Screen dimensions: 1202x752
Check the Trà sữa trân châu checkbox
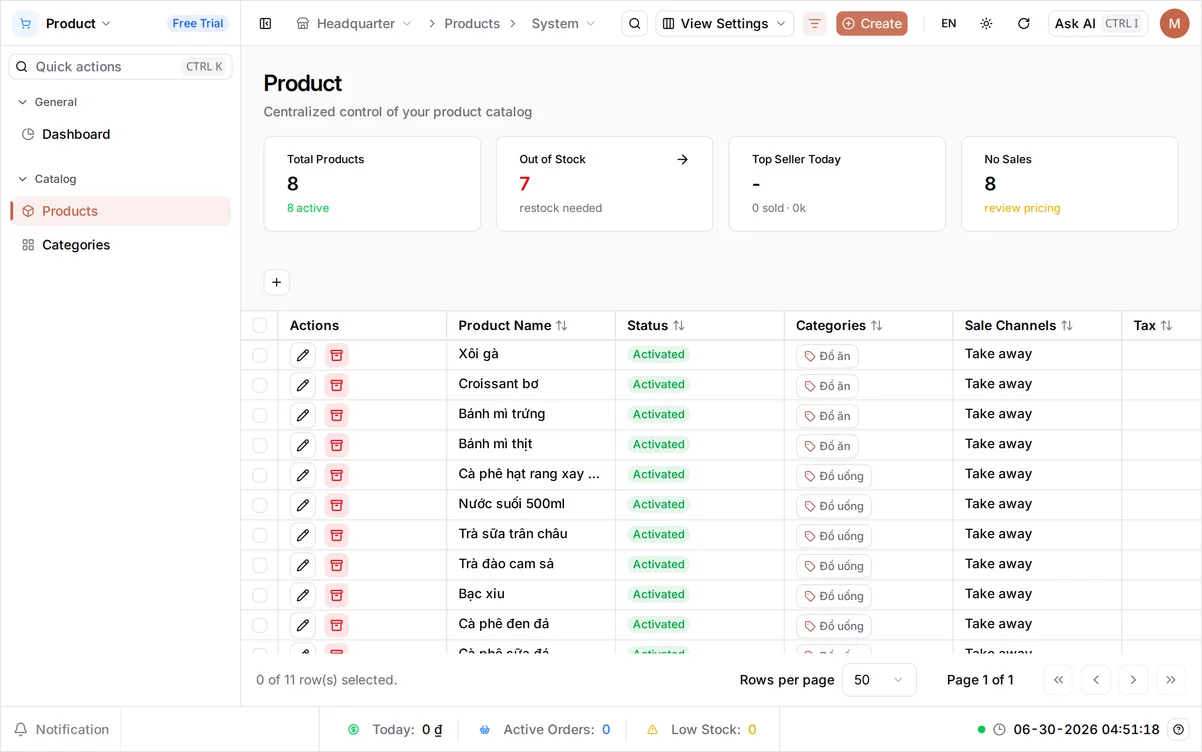point(260,535)
